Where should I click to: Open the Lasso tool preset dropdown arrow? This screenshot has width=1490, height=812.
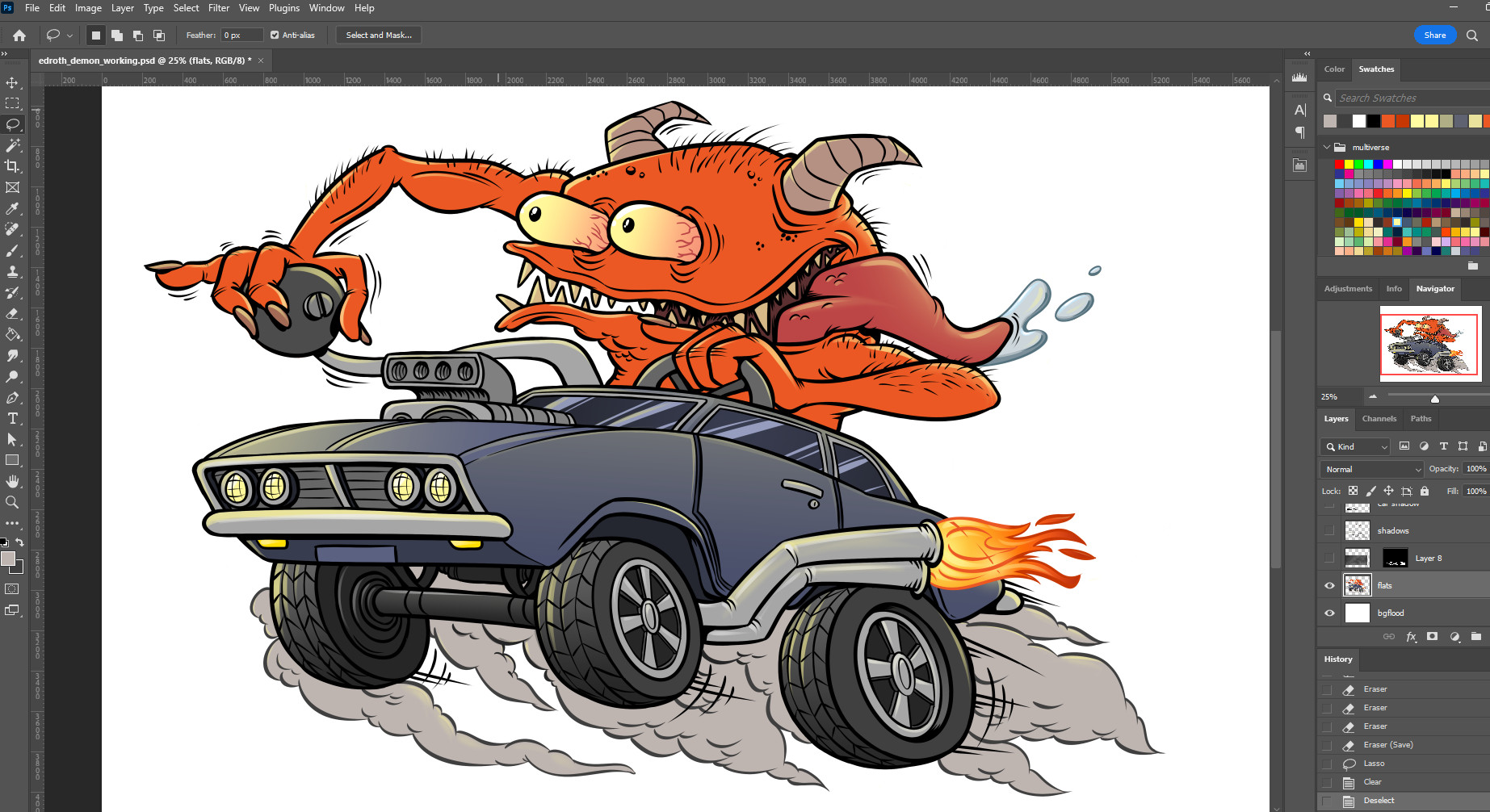click(69, 36)
